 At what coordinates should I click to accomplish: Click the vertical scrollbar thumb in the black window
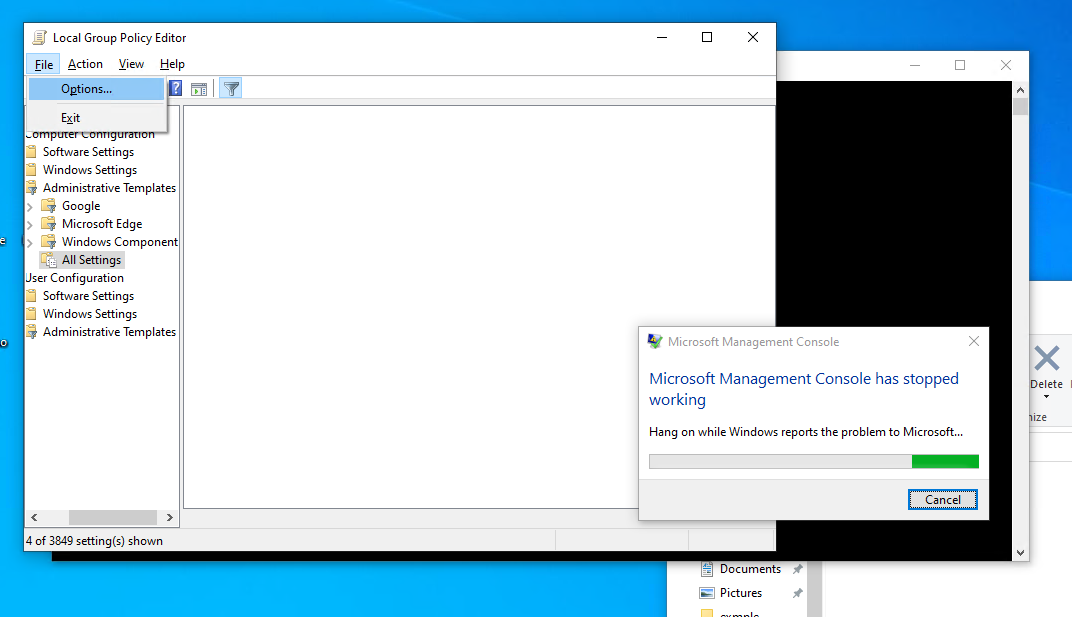click(x=1020, y=107)
